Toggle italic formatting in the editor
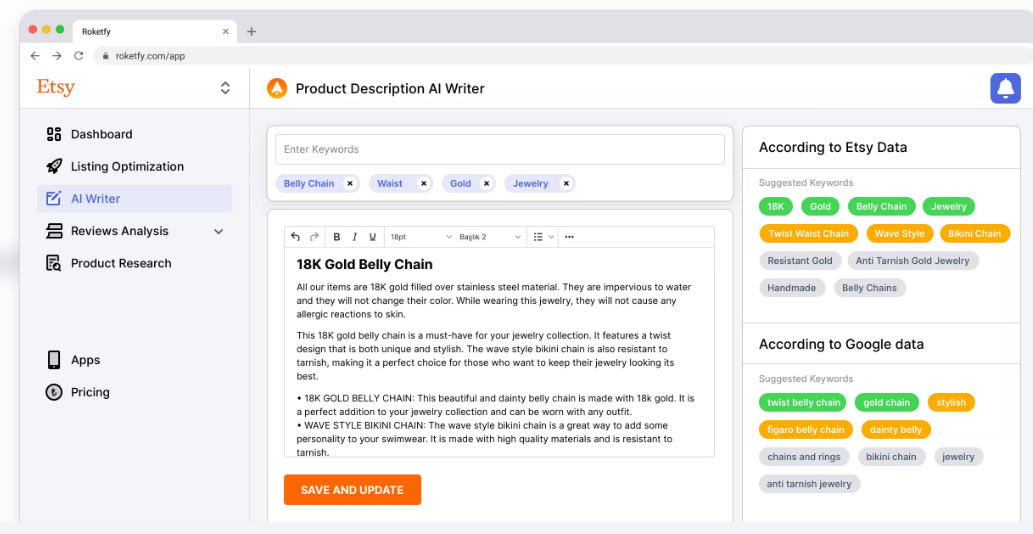1033x534 pixels. 355,237
